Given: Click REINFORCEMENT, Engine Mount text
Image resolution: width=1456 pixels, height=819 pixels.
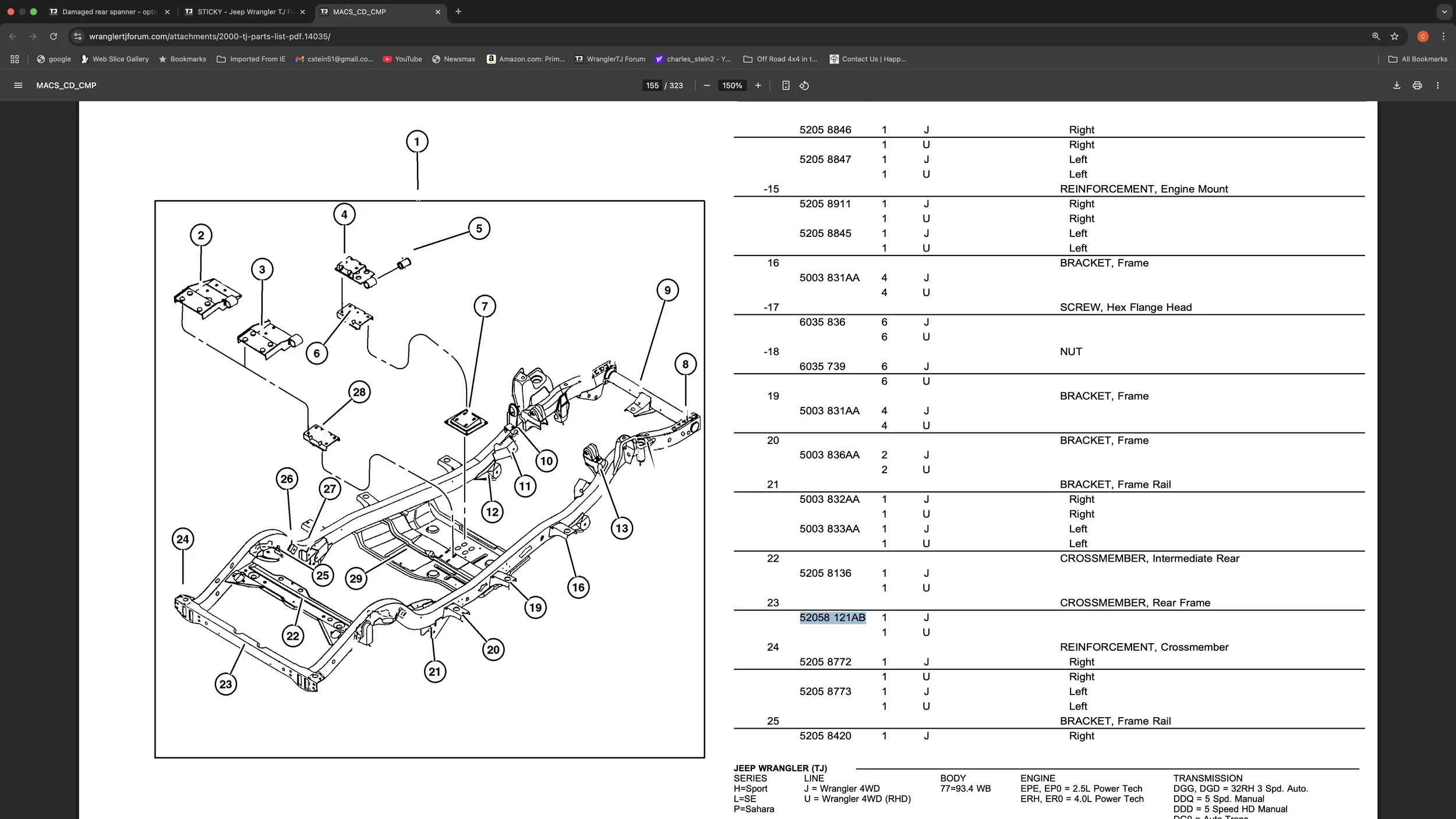Looking at the screenshot, I should [x=1144, y=189].
